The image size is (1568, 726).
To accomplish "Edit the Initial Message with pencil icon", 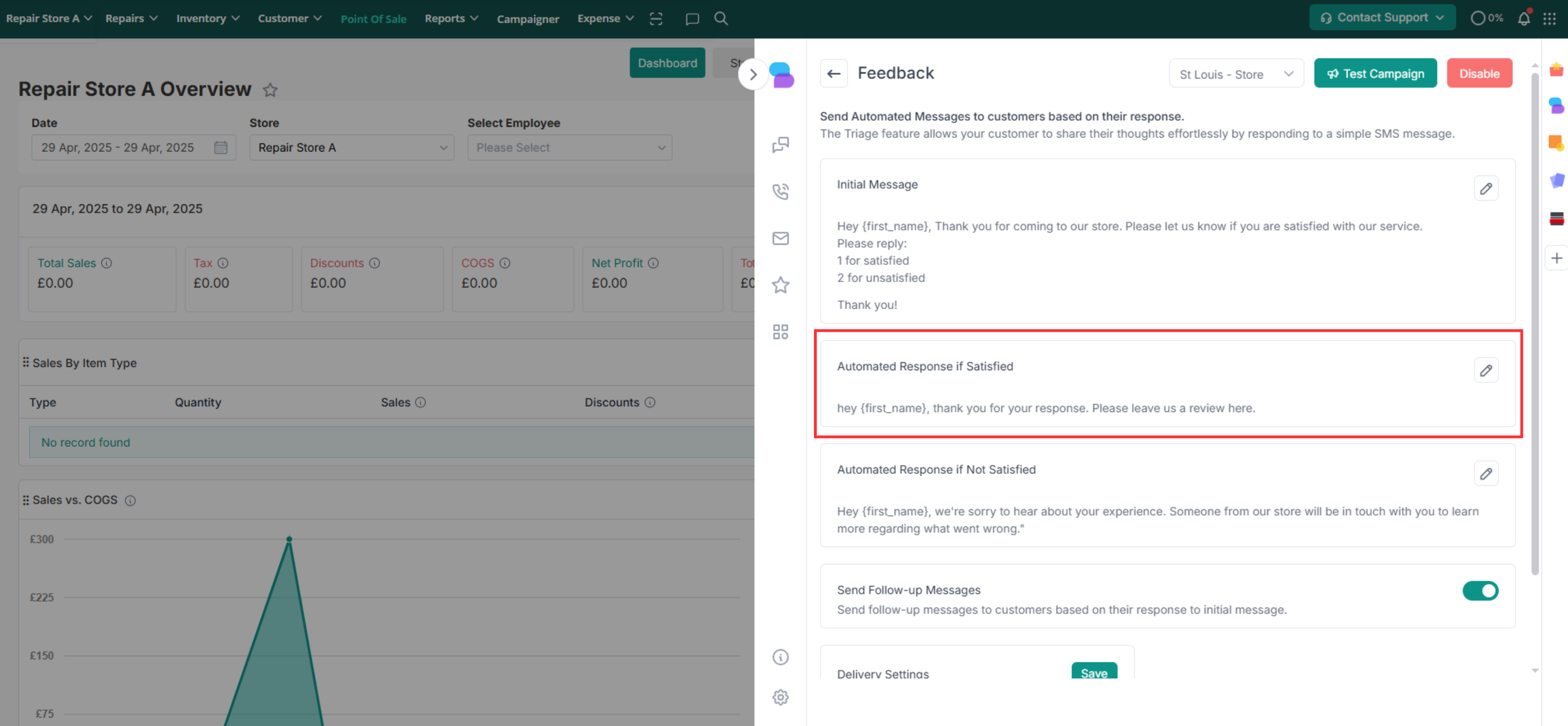I will (x=1485, y=189).
